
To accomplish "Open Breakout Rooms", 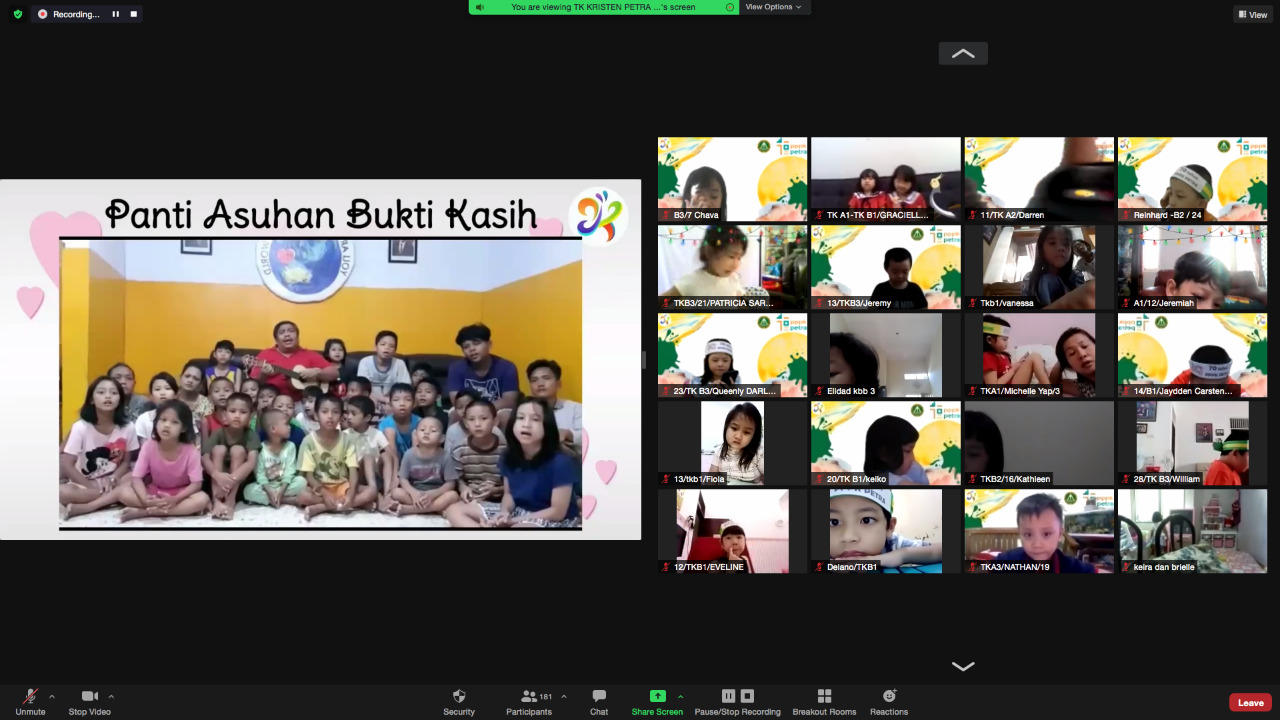I will (824, 700).
